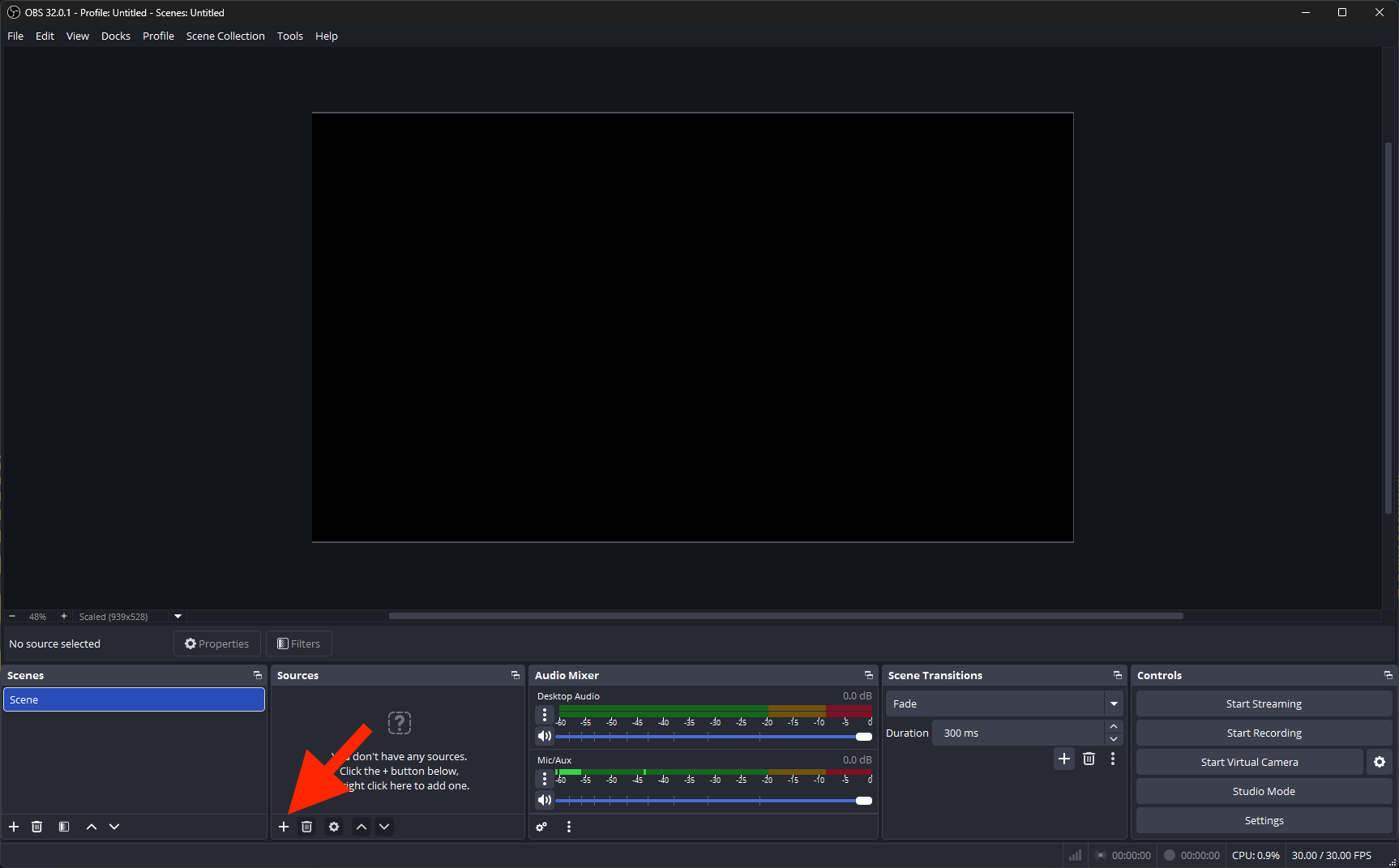The height and width of the screenshot is (868, 1399).
Task: Remove selected source using trash icon
Action: (306, 827)
